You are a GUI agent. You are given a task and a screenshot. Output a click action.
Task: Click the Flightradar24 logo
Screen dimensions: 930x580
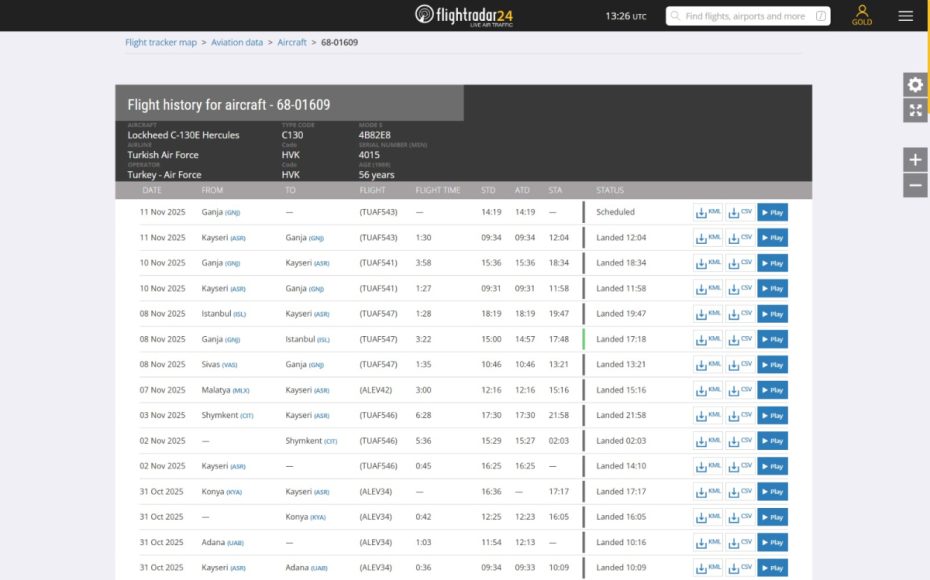(464, 15)
